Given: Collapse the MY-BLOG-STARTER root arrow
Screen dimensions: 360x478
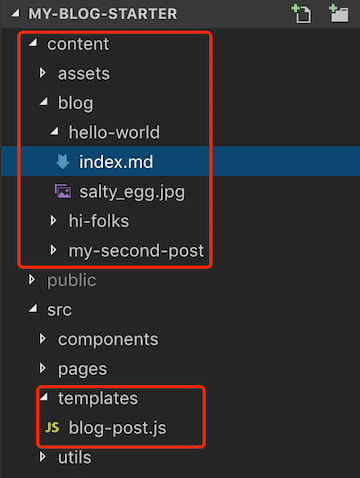Looking at the screenshot, I should (15, 14).
